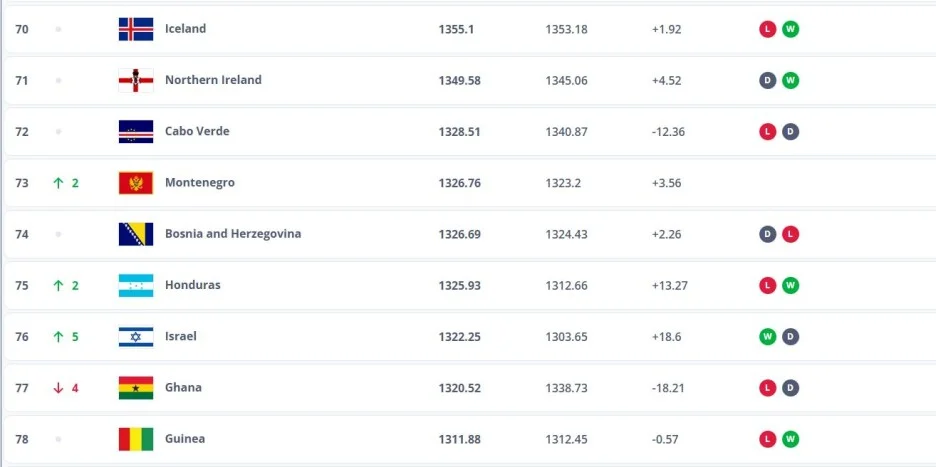Screen dimensions: 936x467
Task: Click the Israel flag icon
Action: click(x=136, y=336)
